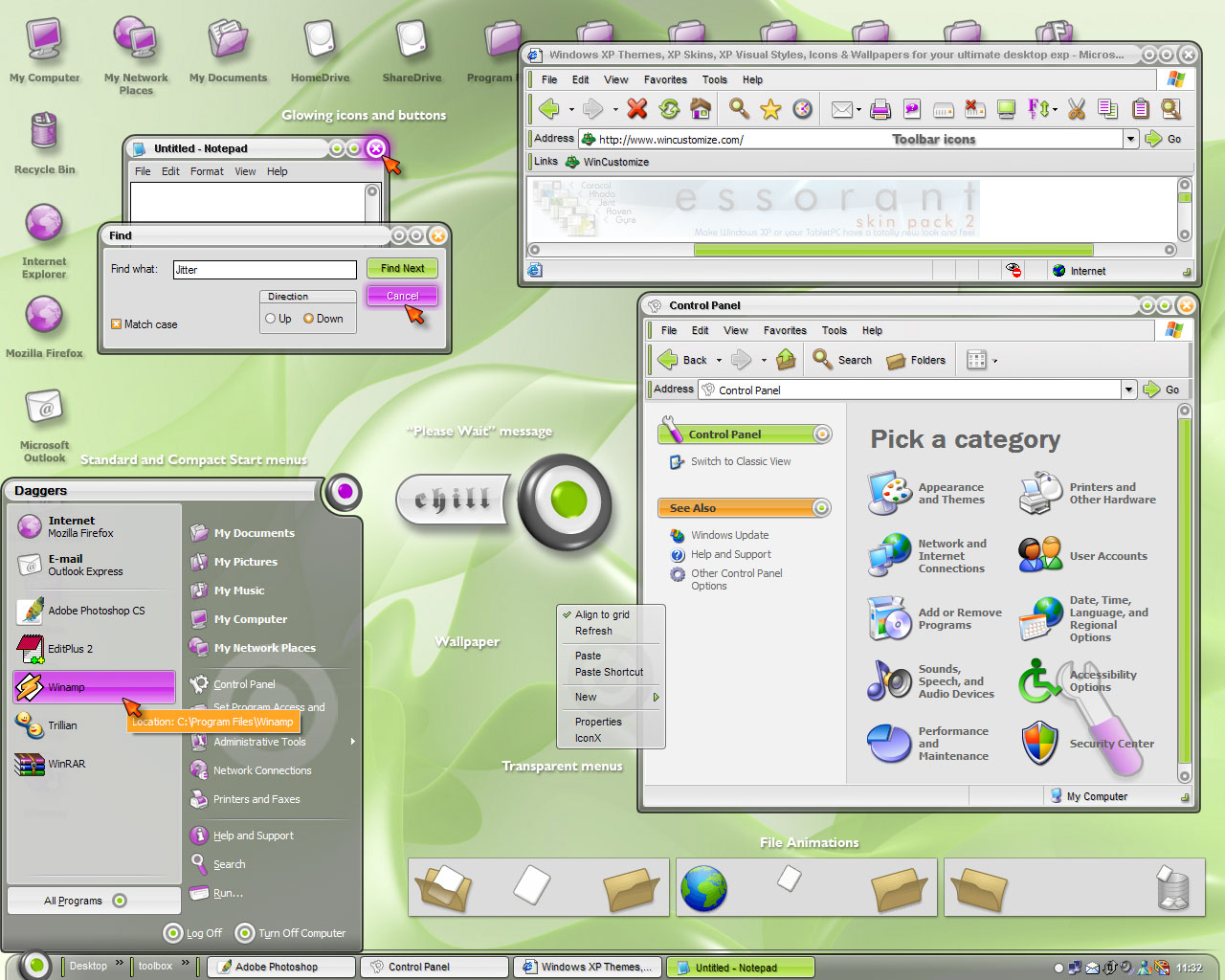Launch Adobe Photoshop CS from Start menu
This screenshot has height=980, width=1225.
pos(94,611)
